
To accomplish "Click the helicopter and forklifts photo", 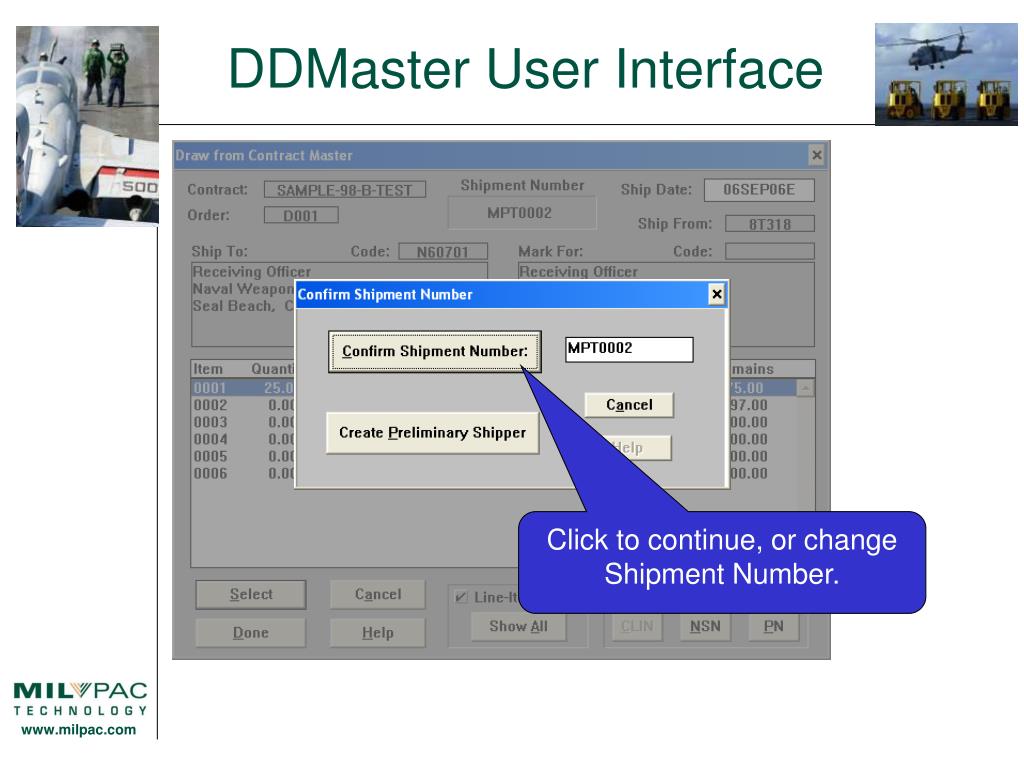I will coord(946,74).
